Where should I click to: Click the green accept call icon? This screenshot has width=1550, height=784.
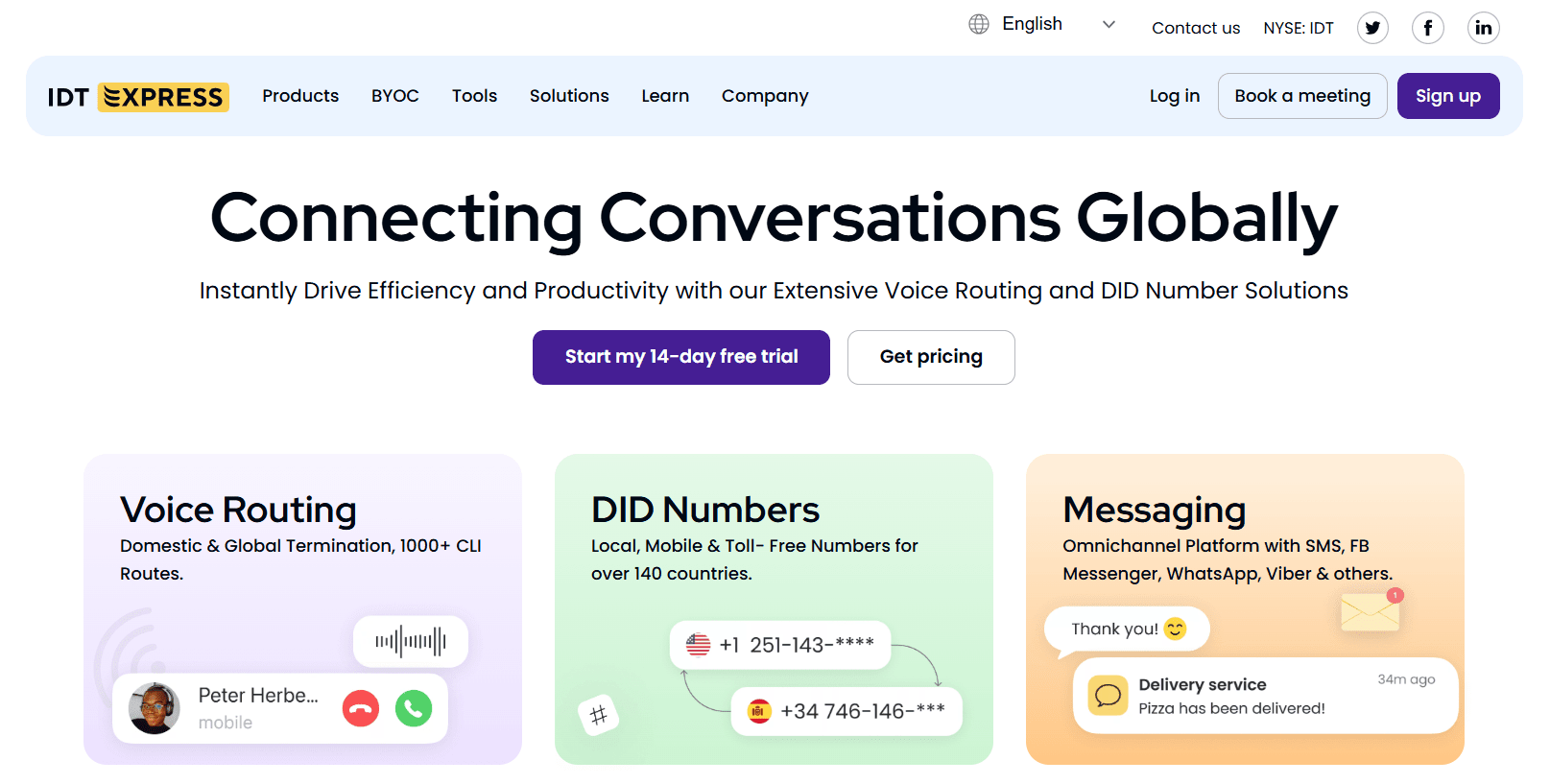414,709
